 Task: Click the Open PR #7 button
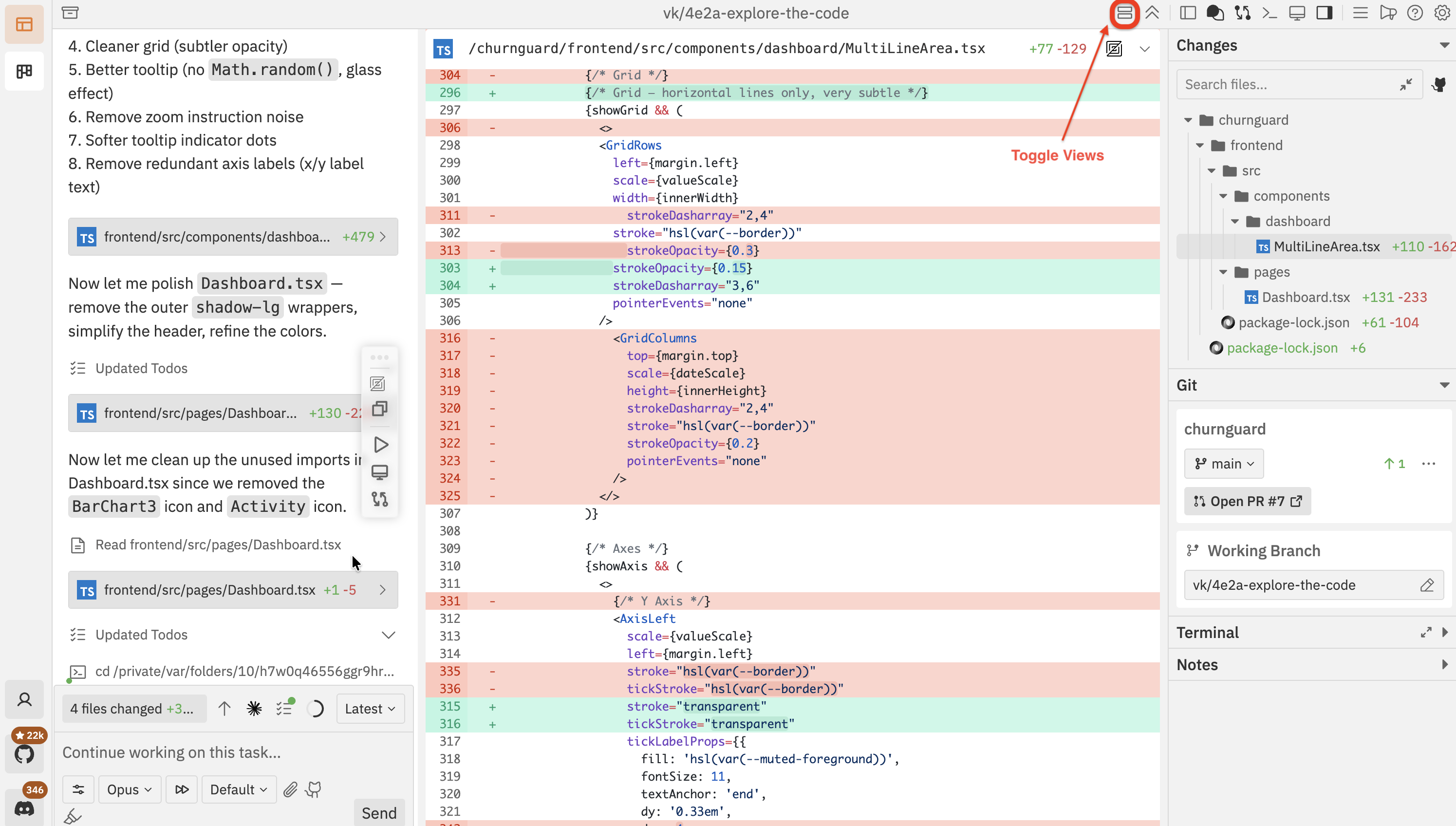1247,501
